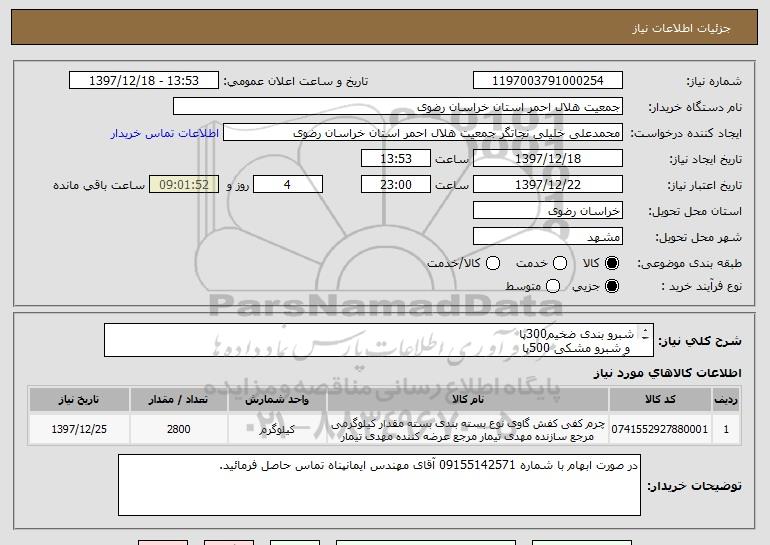Click the unit cell کیلوگرم

(277, 429)
